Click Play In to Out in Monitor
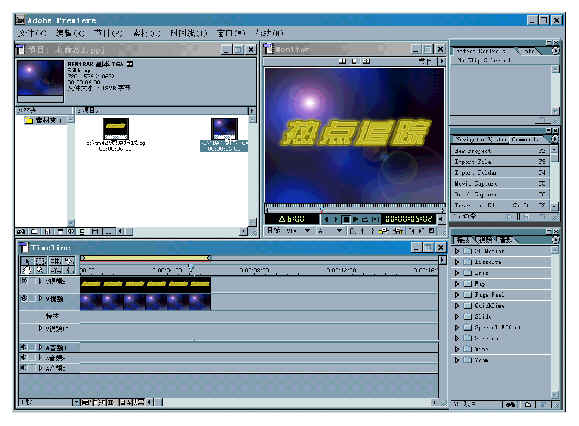 [375, 219]
